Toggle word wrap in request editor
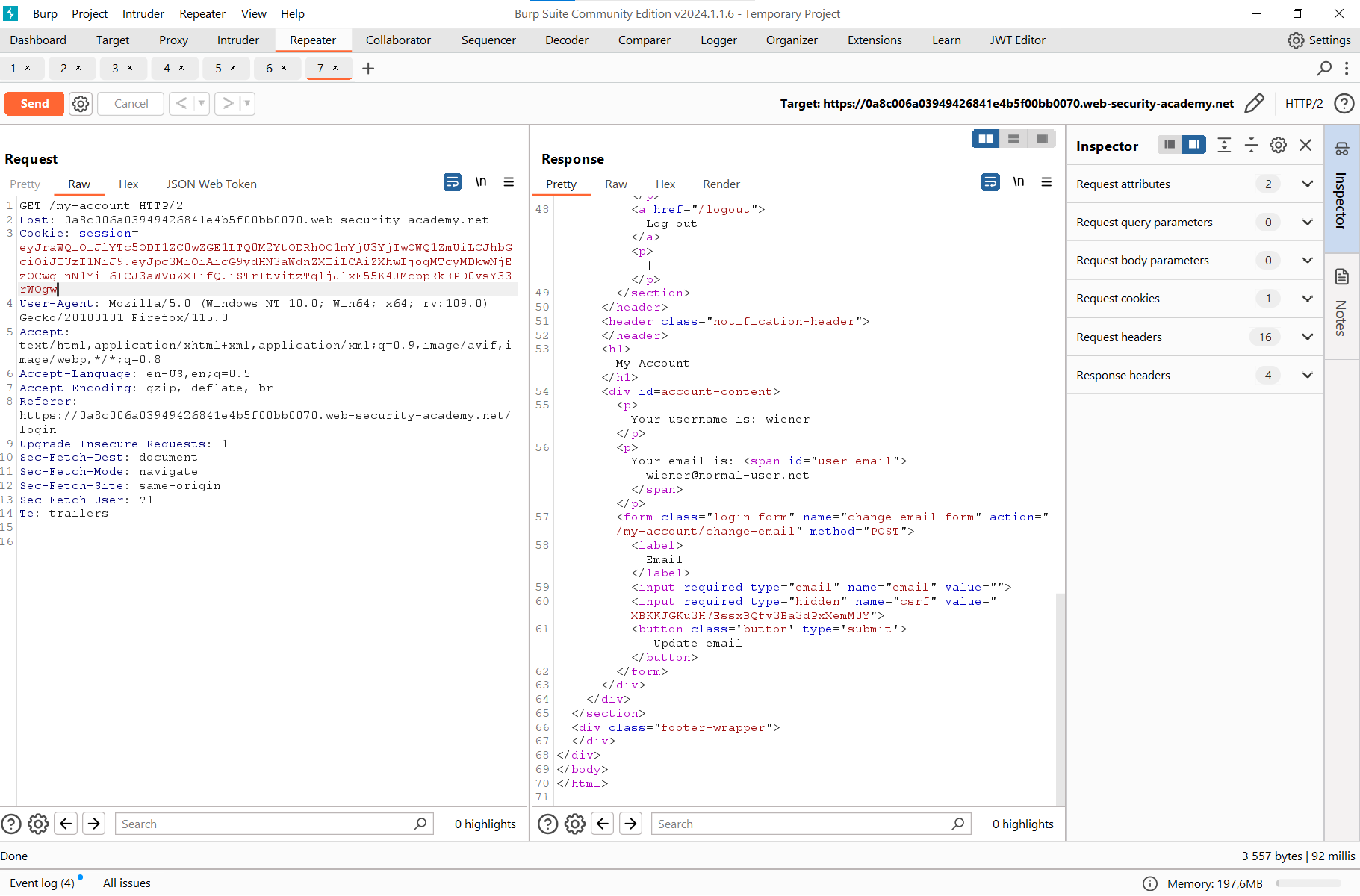The height and width of the screenshot is (896, 1360). point(453,182)
